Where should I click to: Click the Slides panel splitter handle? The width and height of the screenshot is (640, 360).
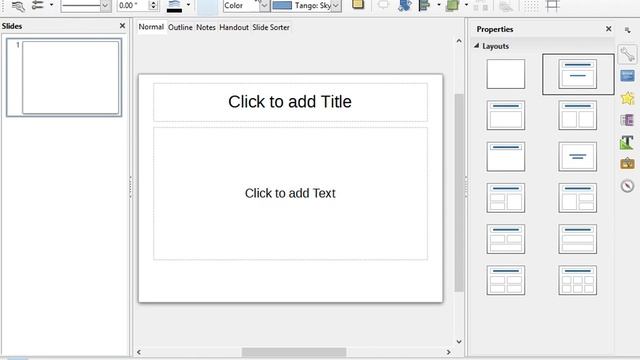(131, 187)
